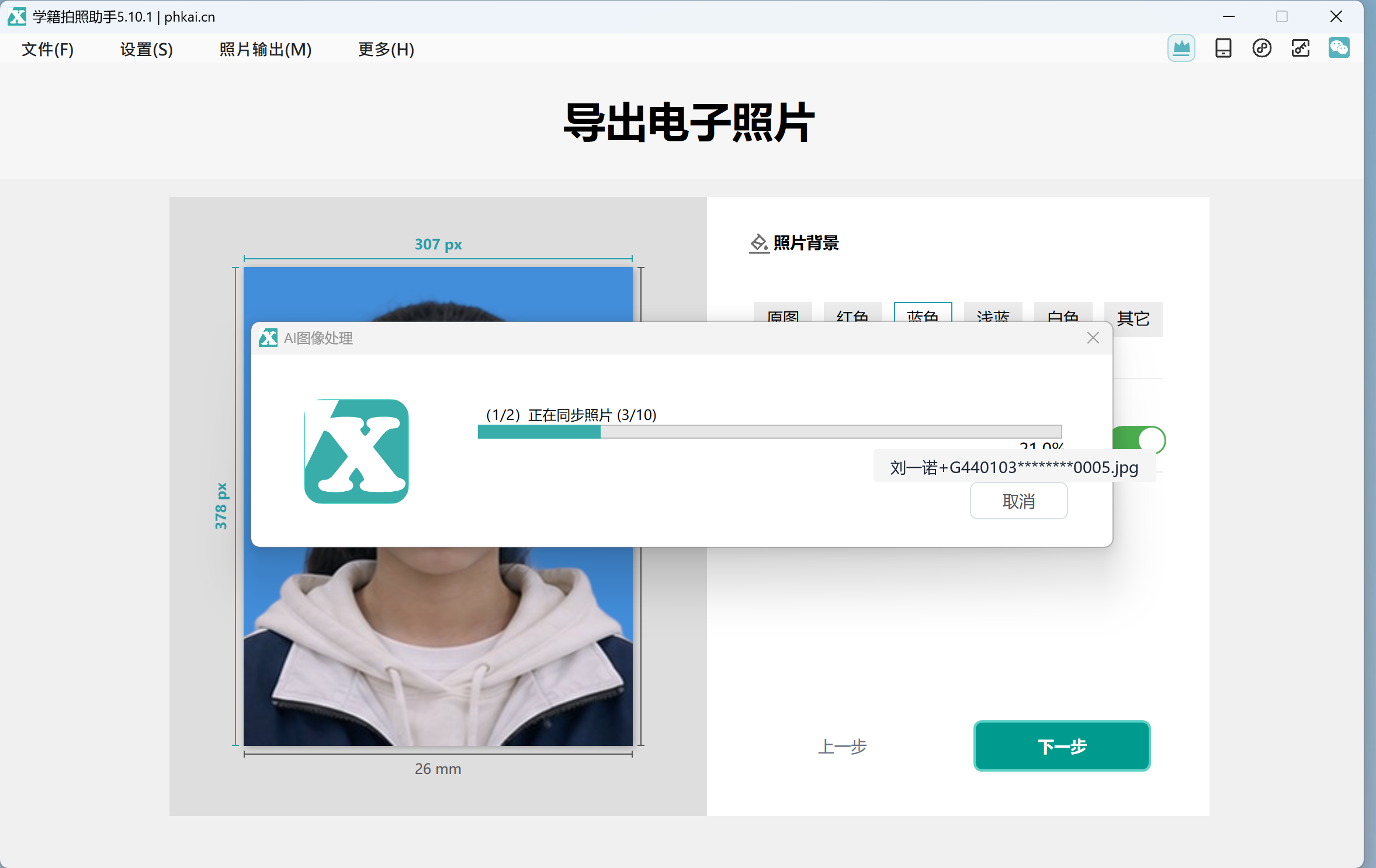Open the 文件(F) menu
The image size is (1376, 868).
pyautogui.click(x=48, y=49)
